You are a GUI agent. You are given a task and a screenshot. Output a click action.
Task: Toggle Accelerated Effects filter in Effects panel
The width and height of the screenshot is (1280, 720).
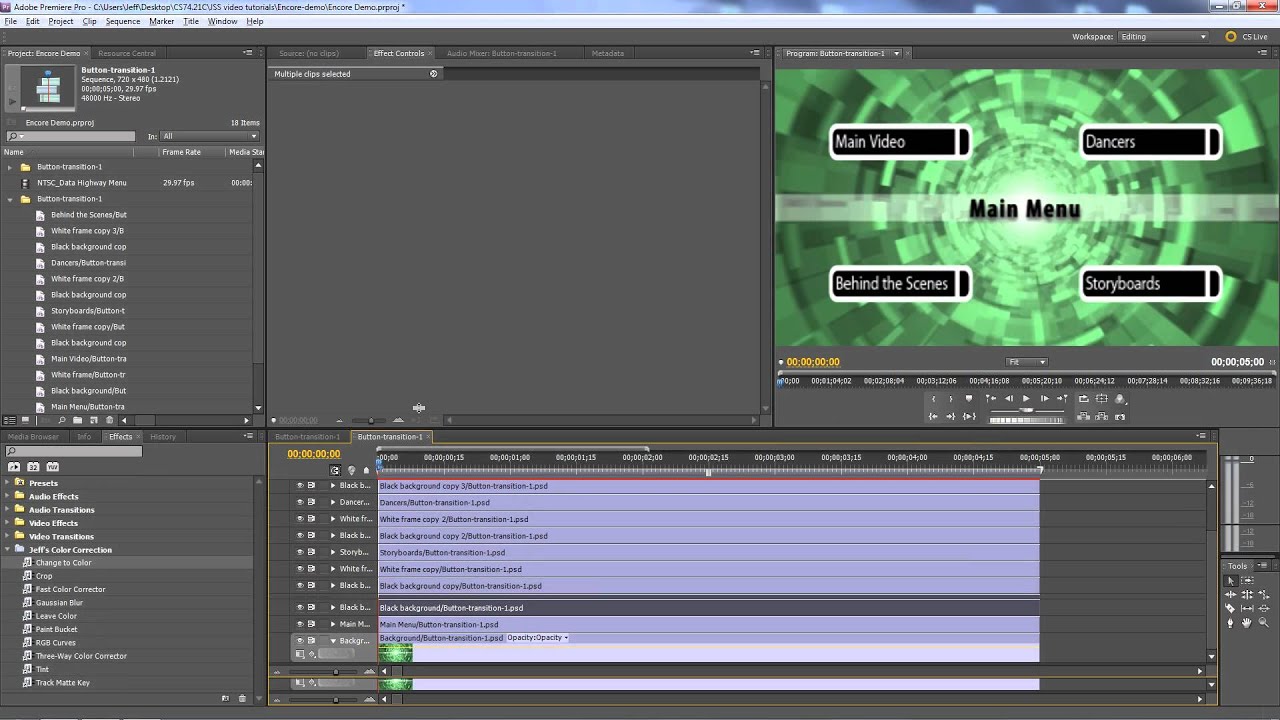[14, 467]
